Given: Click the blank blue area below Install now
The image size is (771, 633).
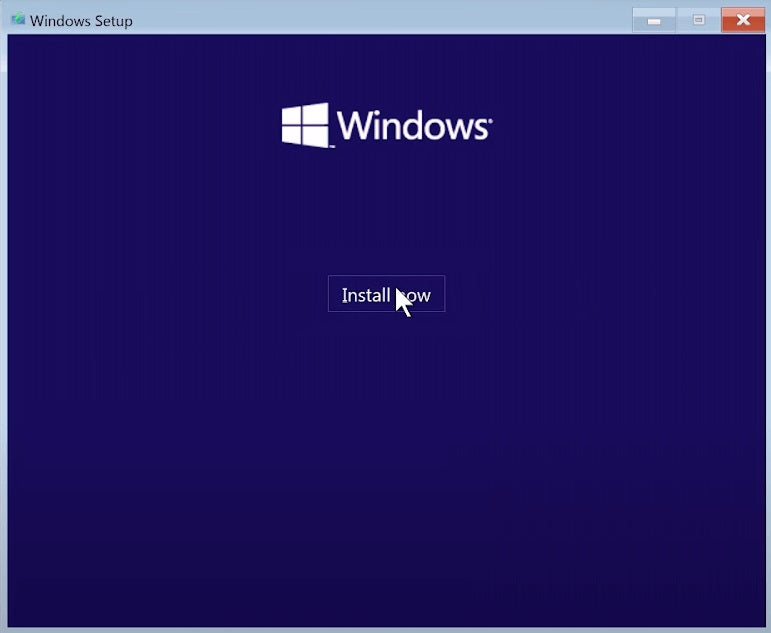Looking at the screenshot, I should pyautogui.click(x=386, y=450).
